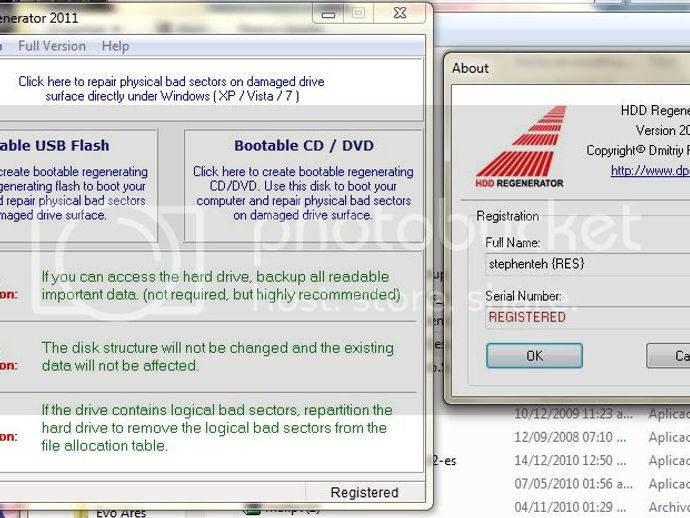690x518 pixels.
Task: Click OK in the About dialog
Action: pyautogui.click(x=534, y=356)
